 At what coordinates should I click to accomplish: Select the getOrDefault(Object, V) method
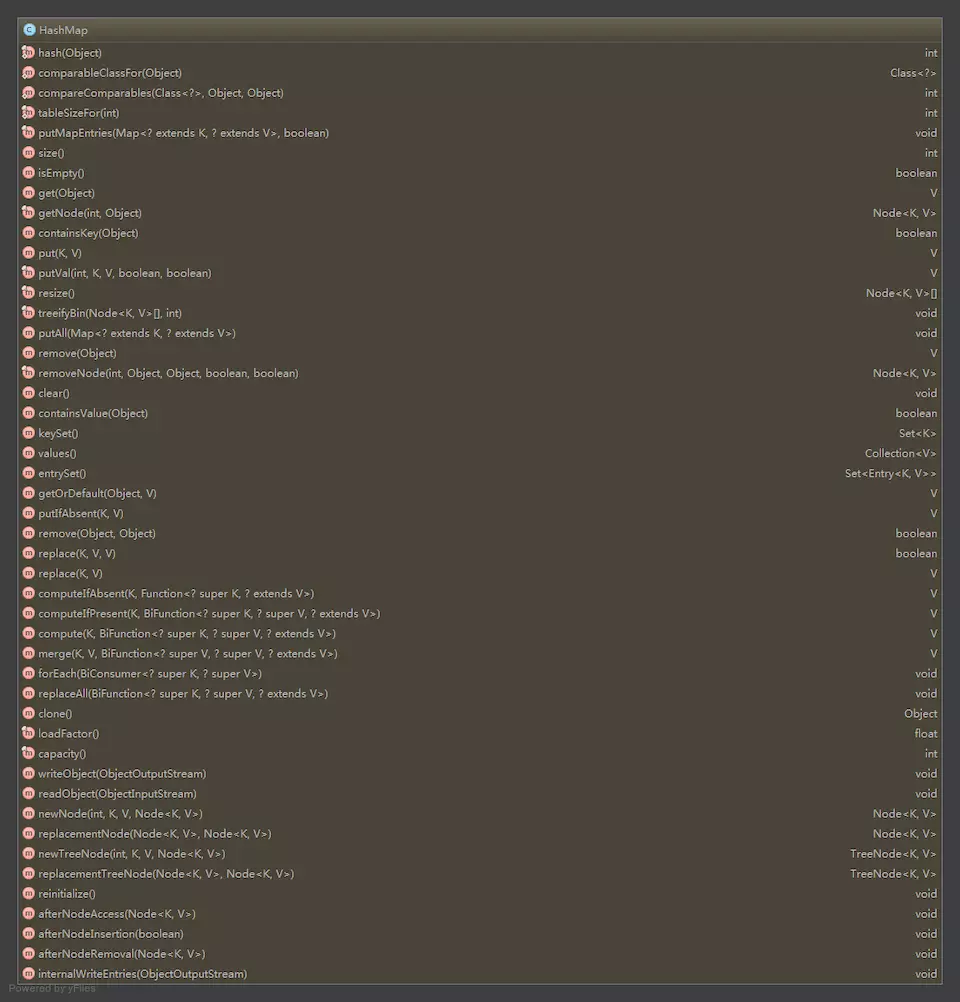point(97,493)
